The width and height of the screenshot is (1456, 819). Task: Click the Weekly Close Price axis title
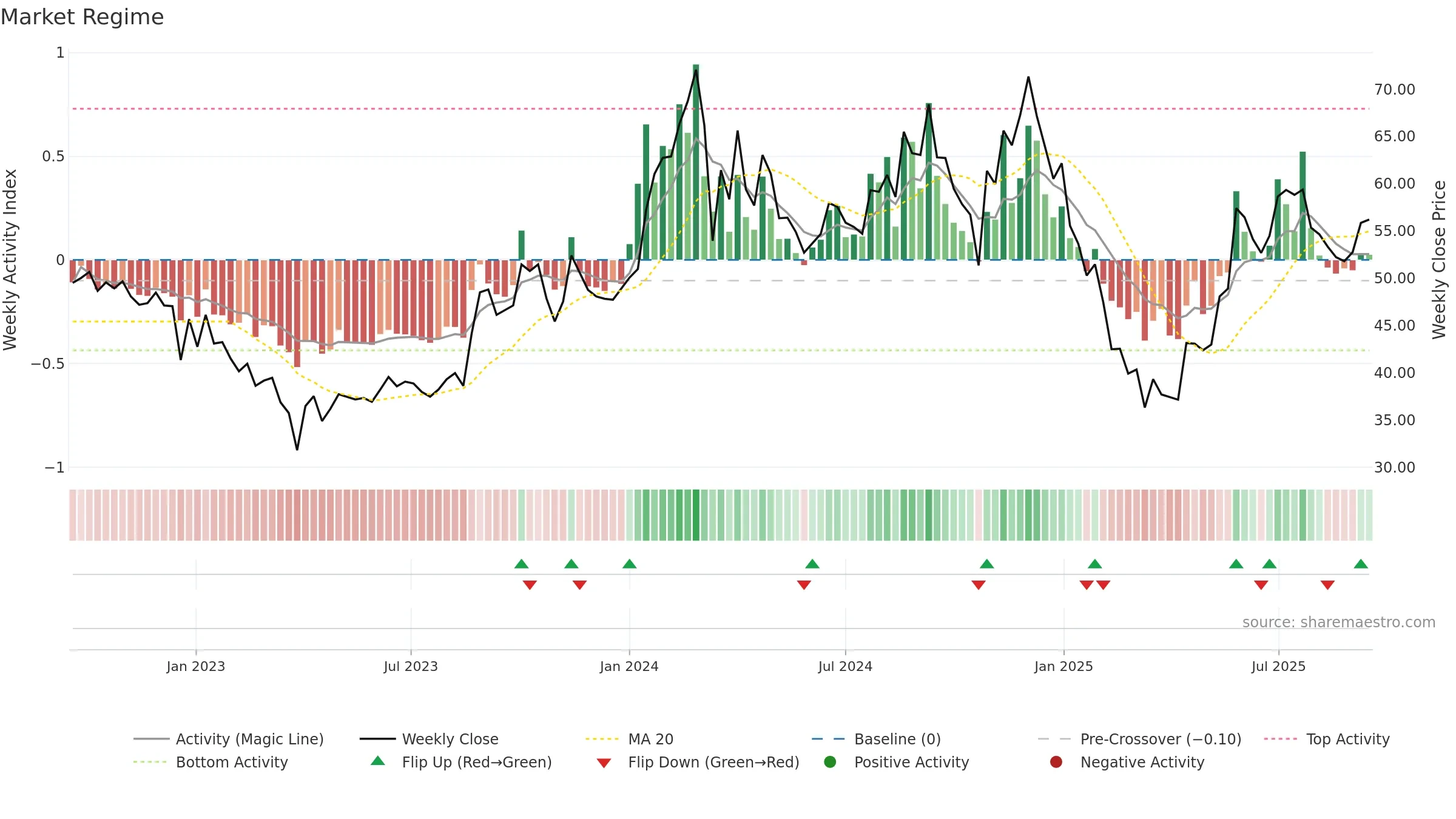(1440, 260)
